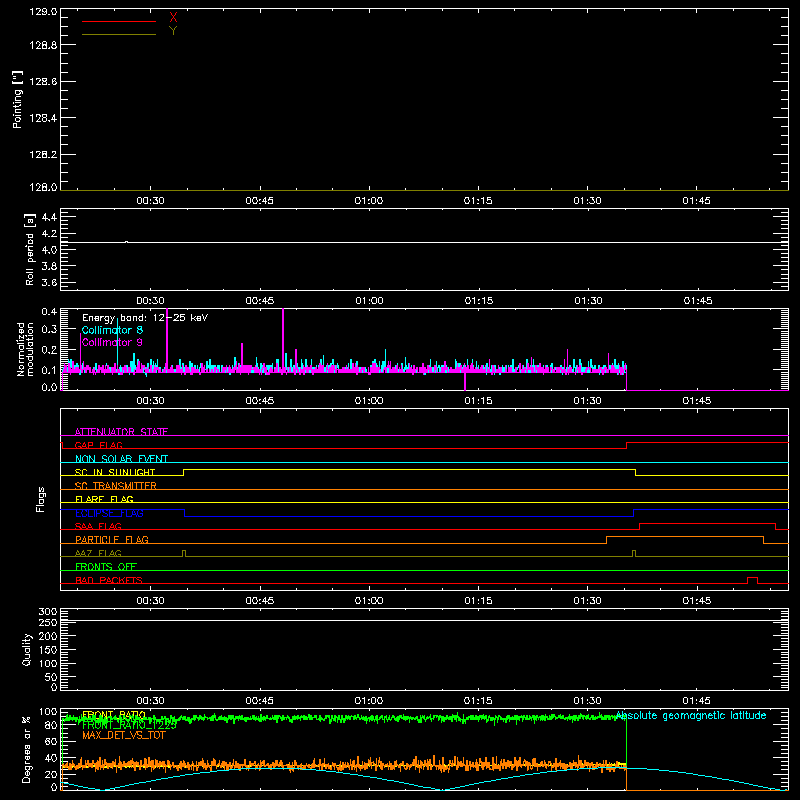Click the Energy band: 12-25 keV label
Viewport: 800px width, 800px height.
coord(145,318)
